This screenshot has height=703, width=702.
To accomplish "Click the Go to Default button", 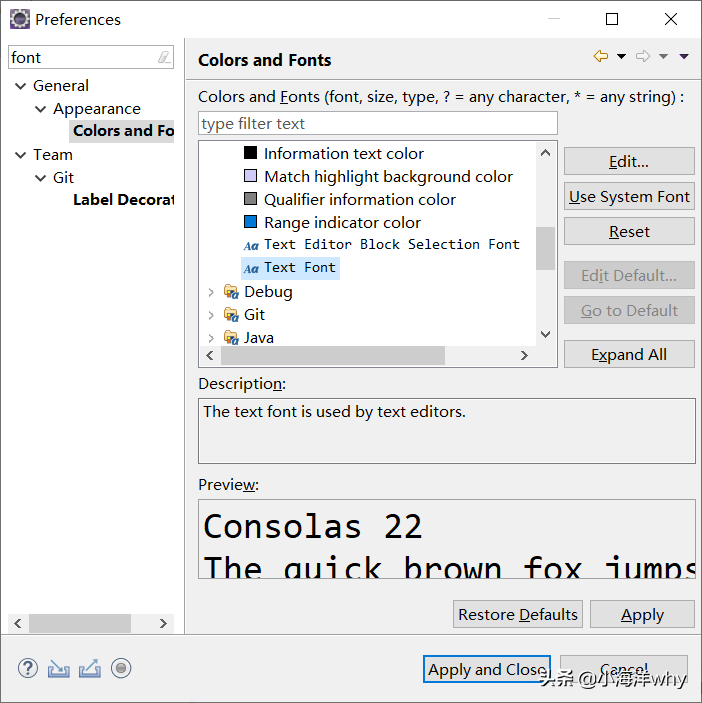I will click(x=629, y=310).
